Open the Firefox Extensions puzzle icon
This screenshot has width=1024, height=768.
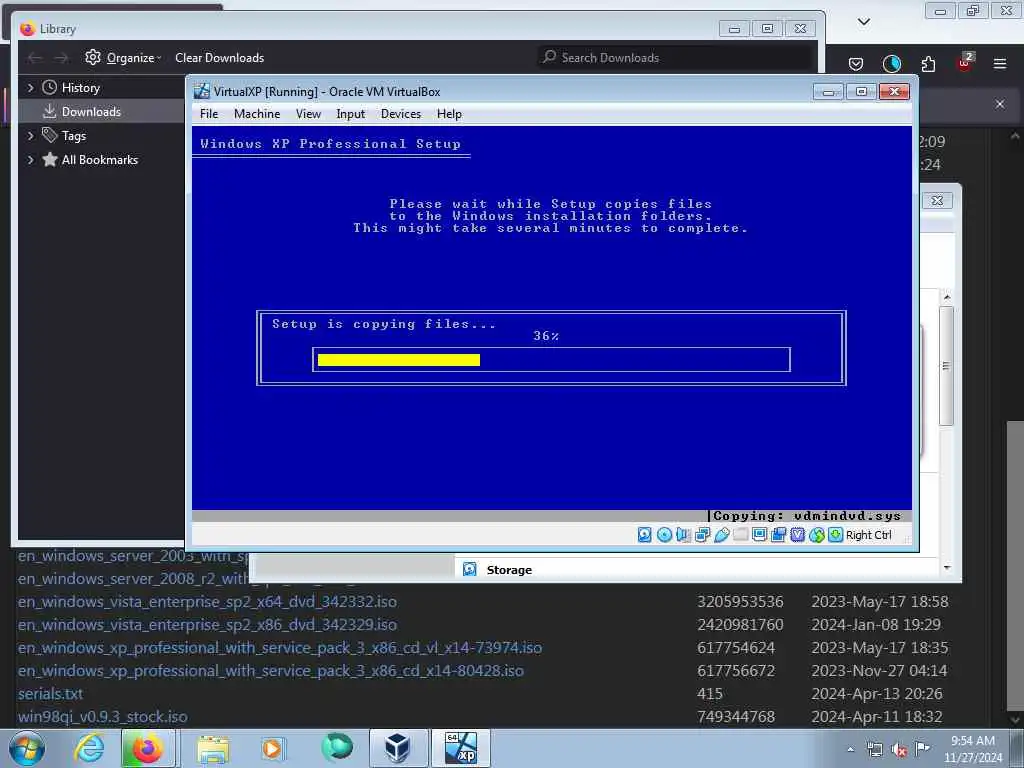click(928, 63)
